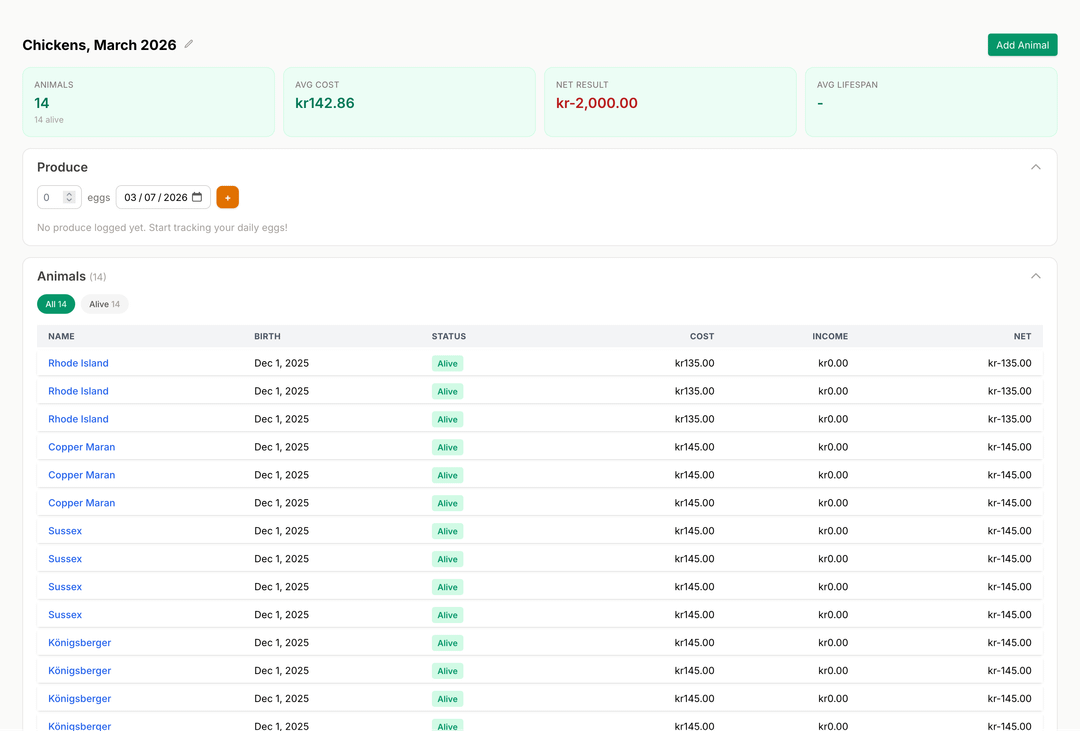The height and width of the screenshot is (731, 1080).
Task: Click the Add Animal button
Action: click(x=1022, y=45)
